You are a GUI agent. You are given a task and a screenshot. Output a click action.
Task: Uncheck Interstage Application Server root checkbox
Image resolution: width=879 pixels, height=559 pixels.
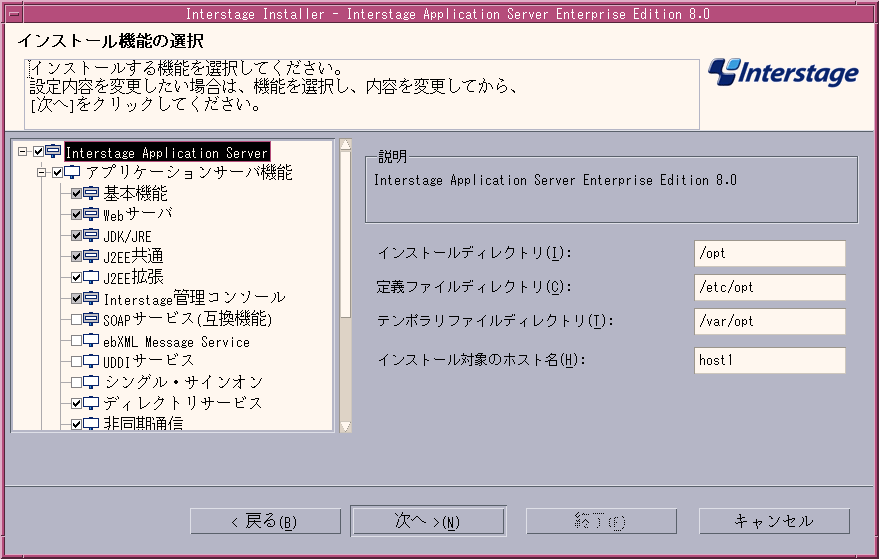(x=38, y=151)
